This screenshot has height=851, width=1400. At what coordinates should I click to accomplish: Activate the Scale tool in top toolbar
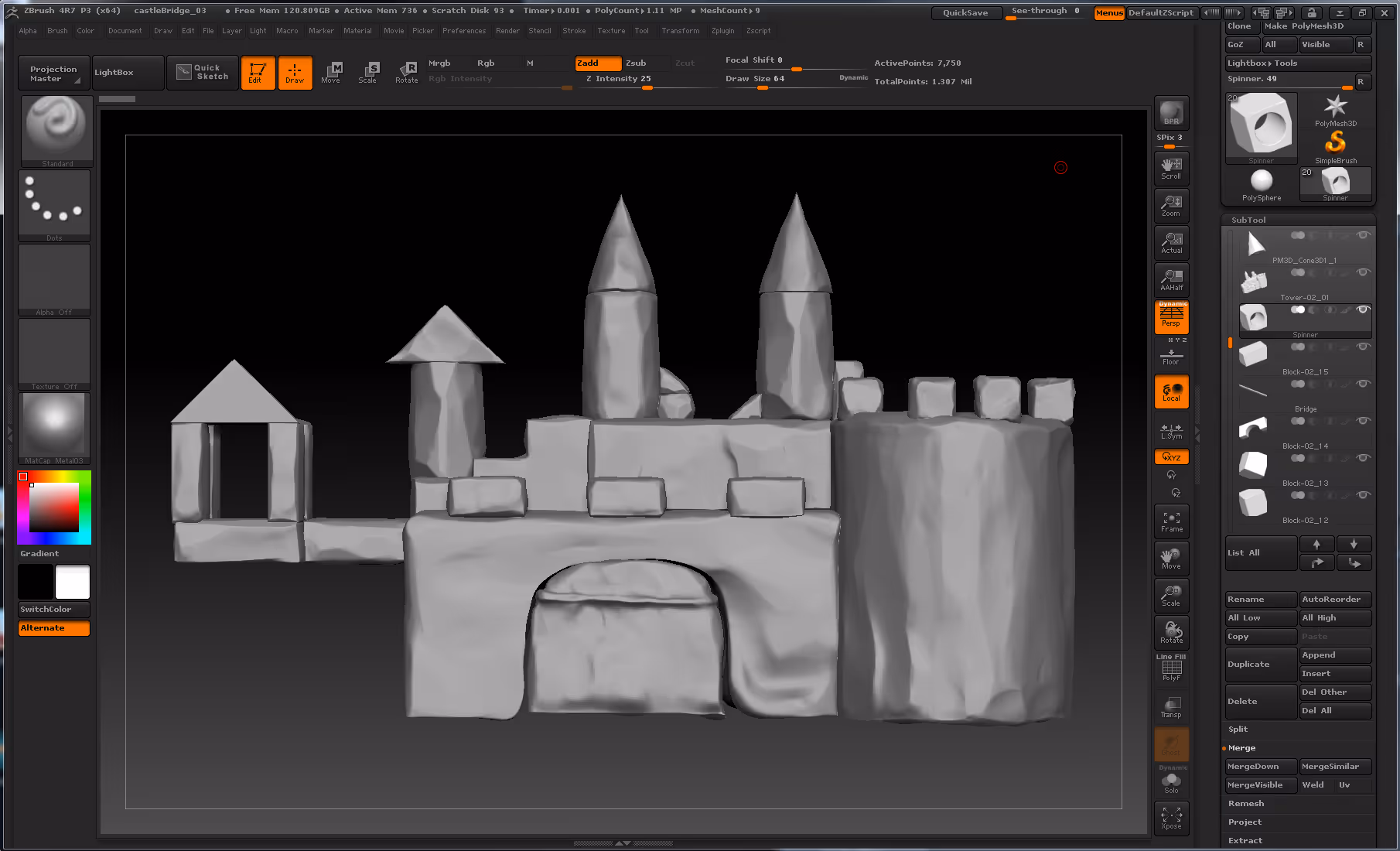368,72
